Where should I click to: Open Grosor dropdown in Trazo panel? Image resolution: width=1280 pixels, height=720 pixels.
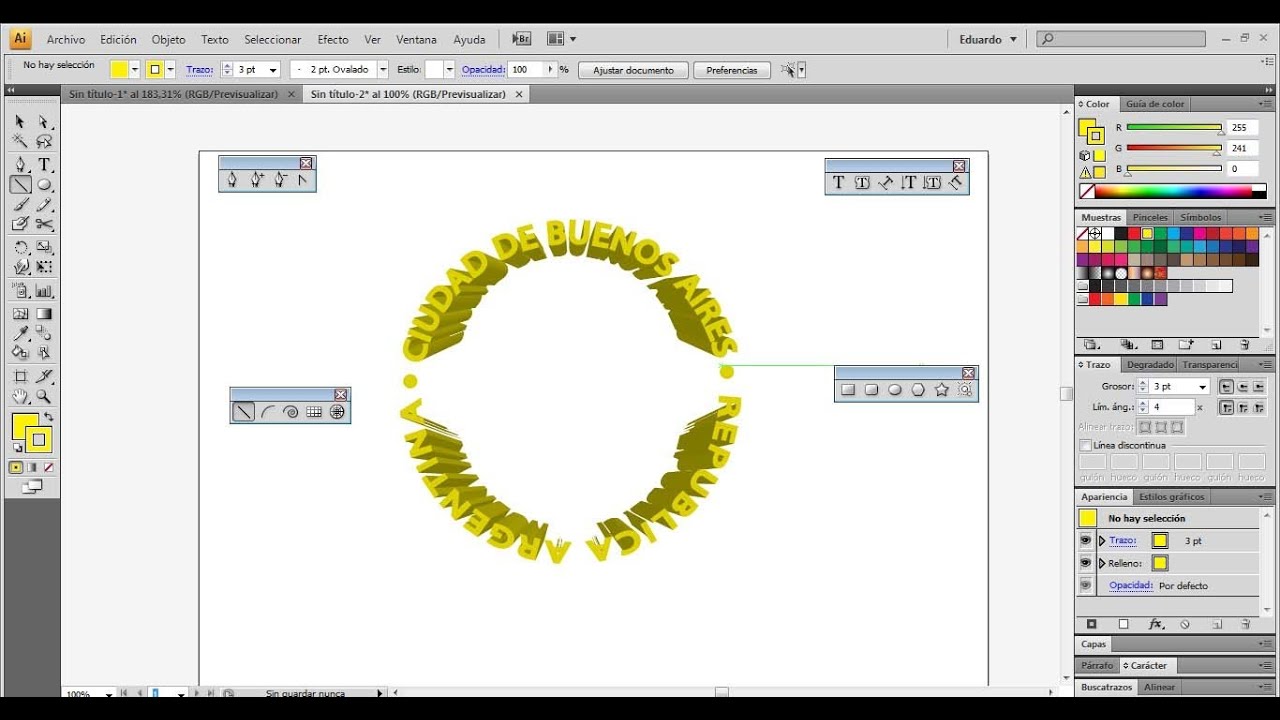(1202, 386)
